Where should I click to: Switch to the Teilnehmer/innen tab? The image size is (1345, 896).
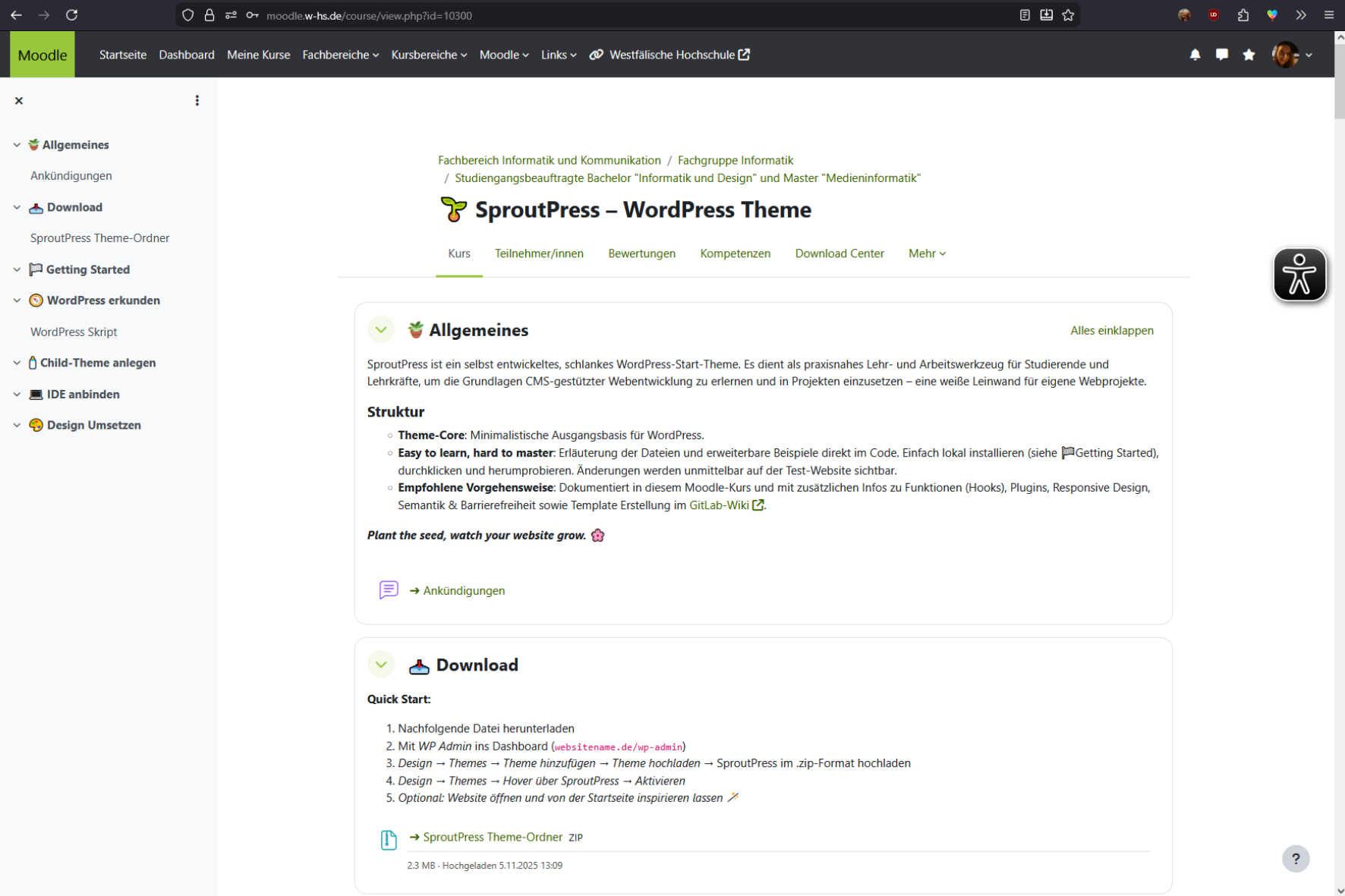click(539, 253)
